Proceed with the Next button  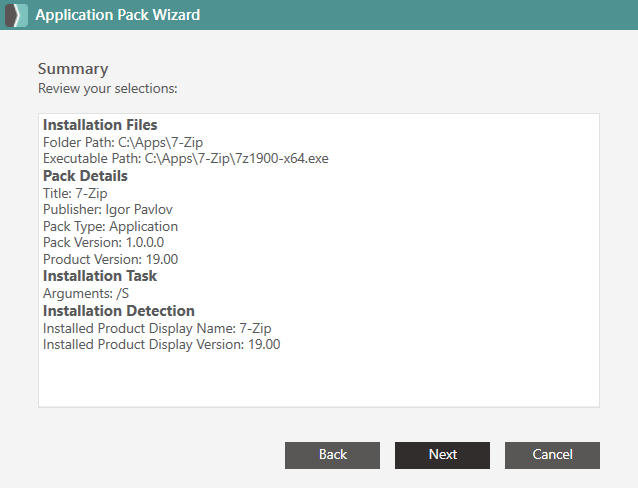click(442, 455)
